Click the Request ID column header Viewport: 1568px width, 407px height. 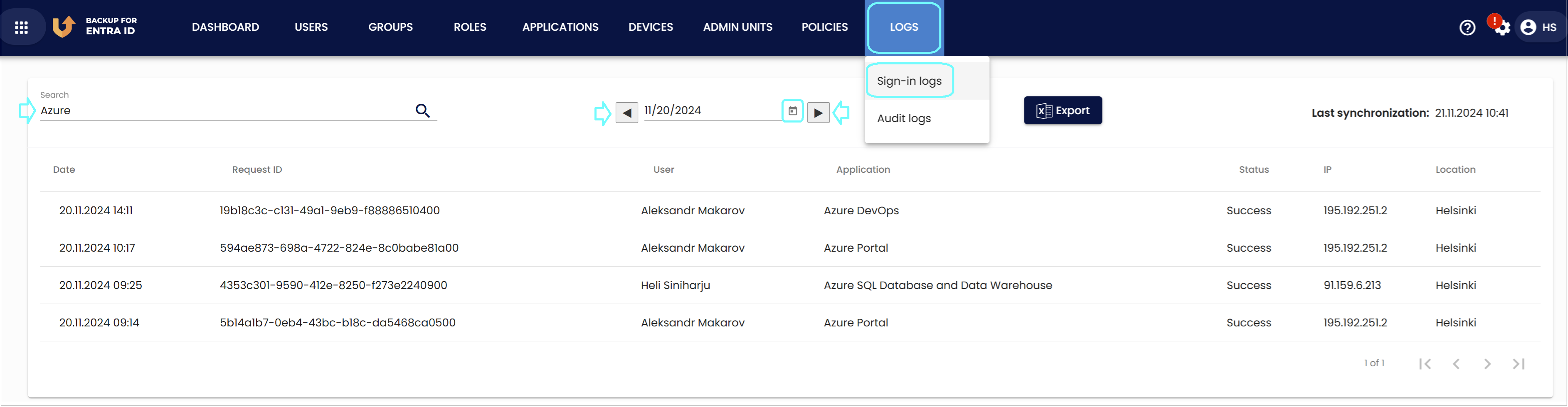(x=257, y=170)
